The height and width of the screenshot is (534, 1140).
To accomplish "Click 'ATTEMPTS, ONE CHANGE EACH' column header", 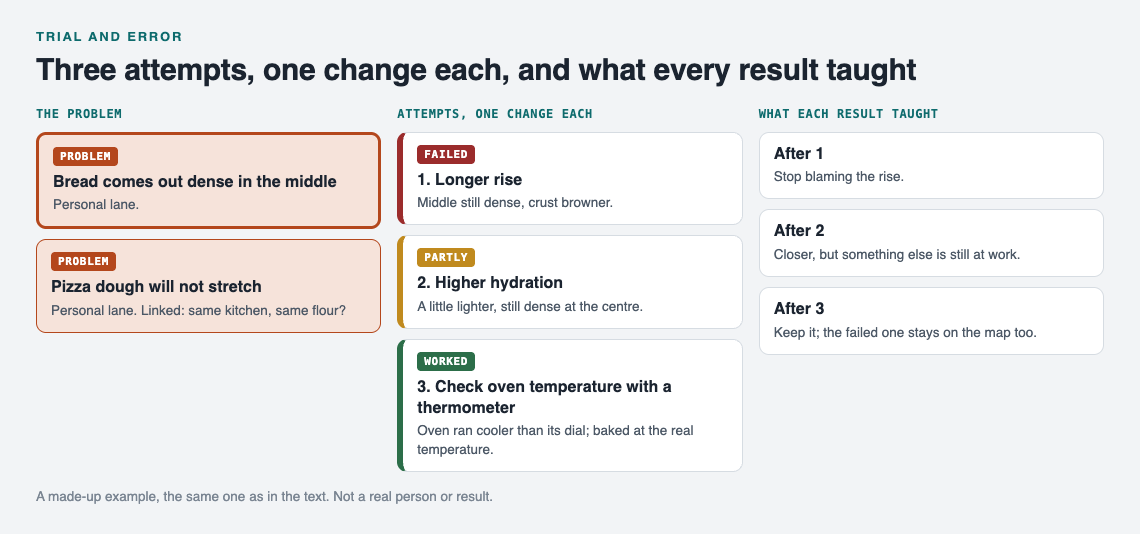I will [494, 113].
